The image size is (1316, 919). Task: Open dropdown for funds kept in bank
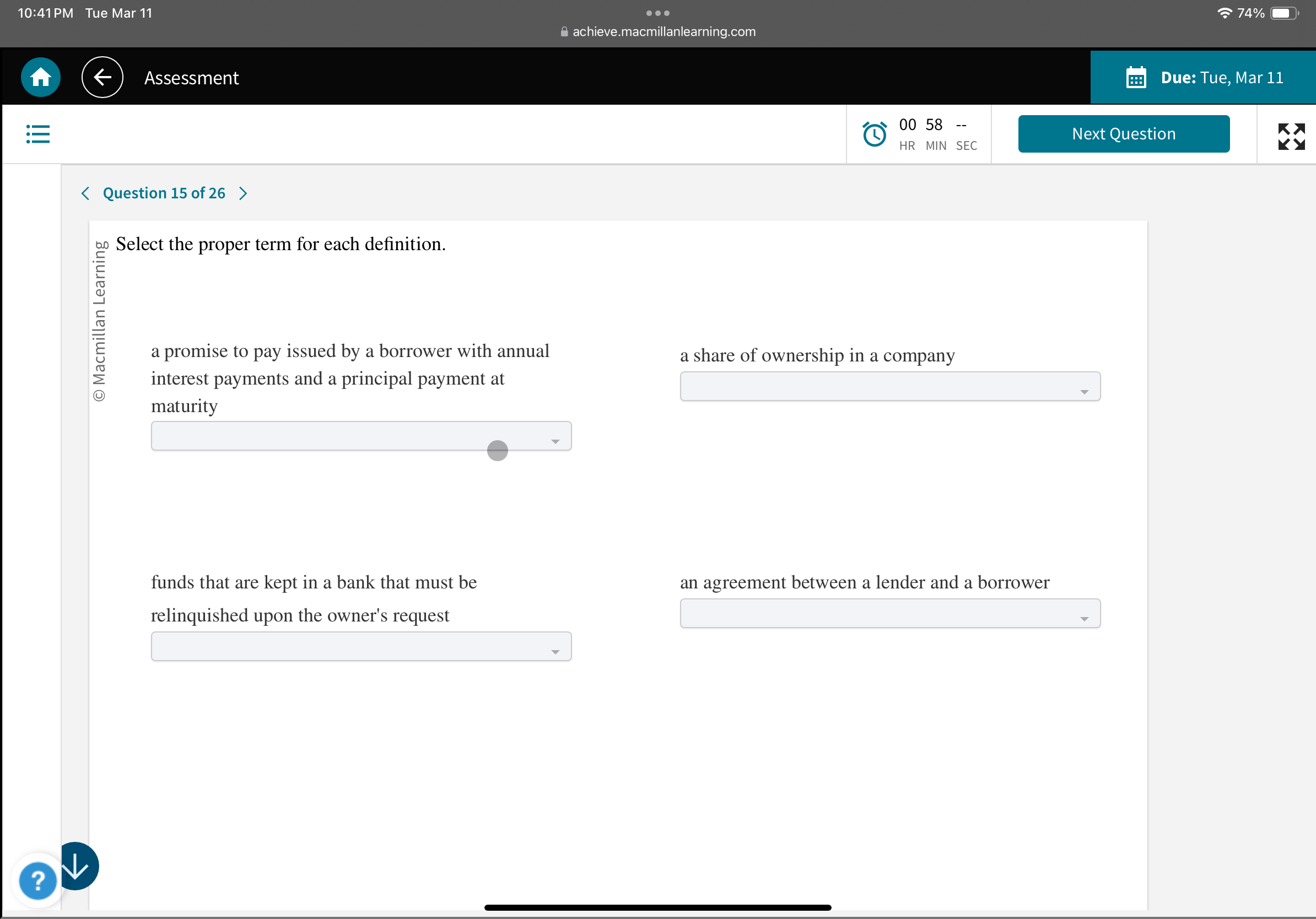click(361, 646)
